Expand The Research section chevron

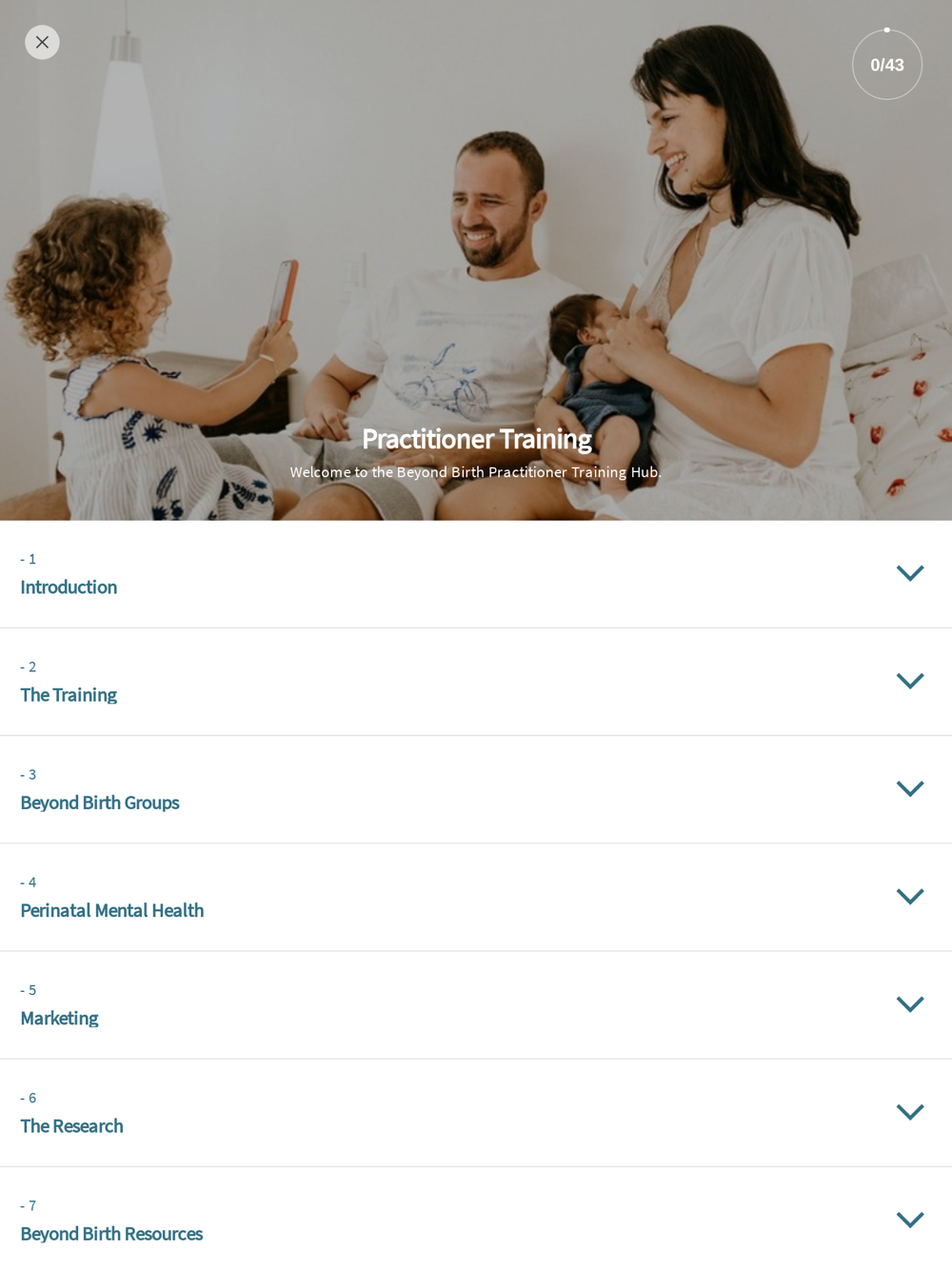[x=910, y=1112]
